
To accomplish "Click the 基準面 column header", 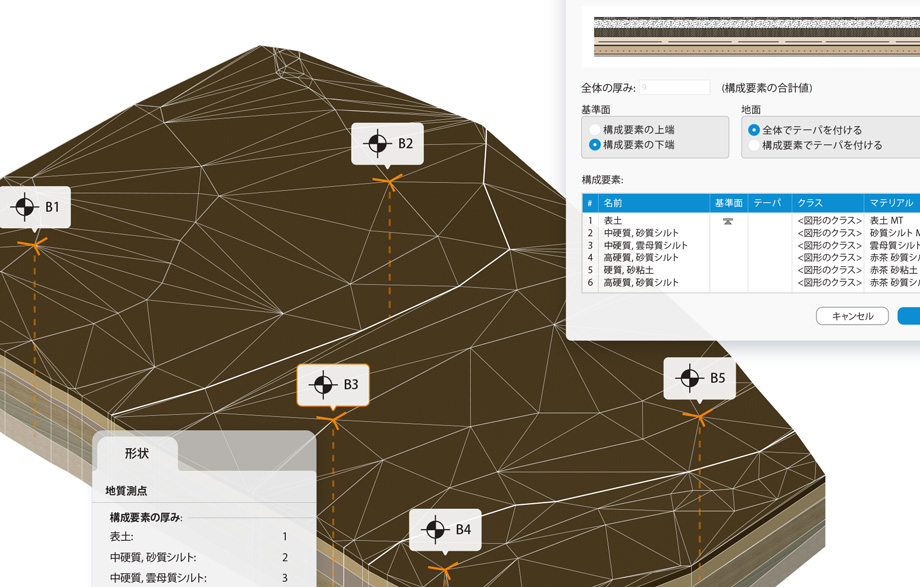I will click(x=729, y=203).
